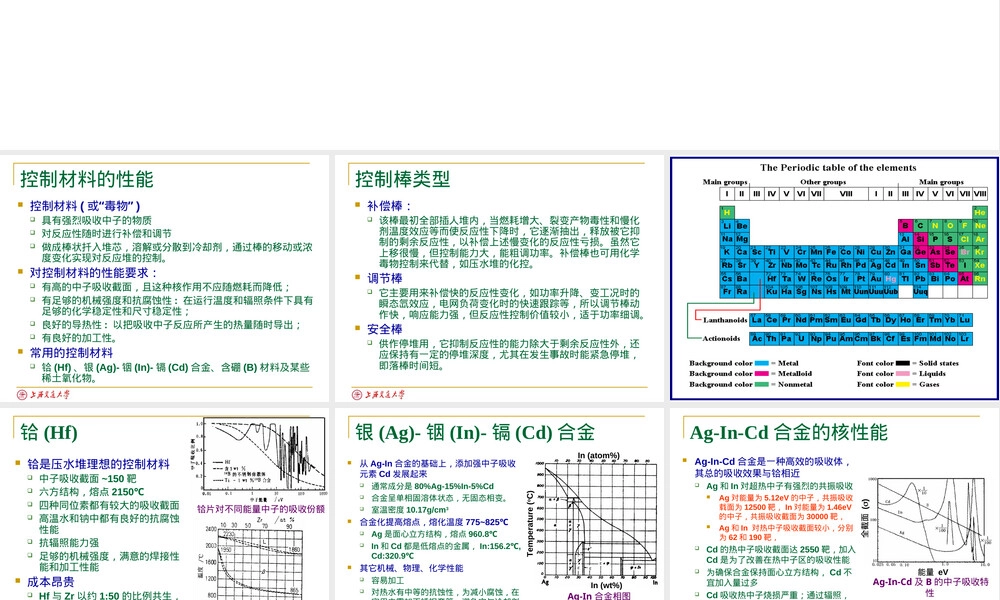The image size is (1000, 600).
Task: Click the 常用的控制材料 bullet heading
Action: [x=71, y=353]
